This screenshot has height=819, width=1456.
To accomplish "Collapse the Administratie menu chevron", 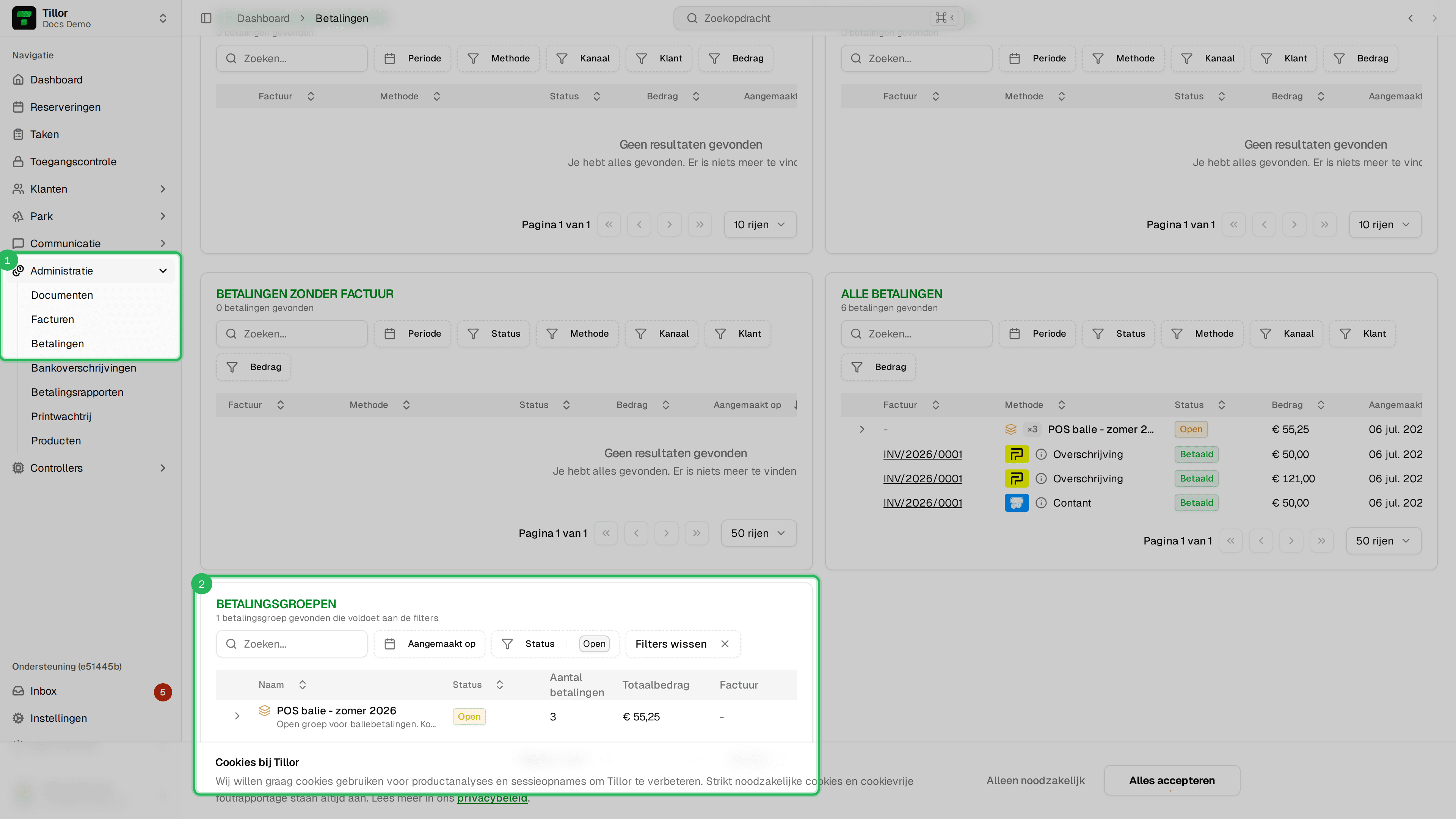I will 163,271.
